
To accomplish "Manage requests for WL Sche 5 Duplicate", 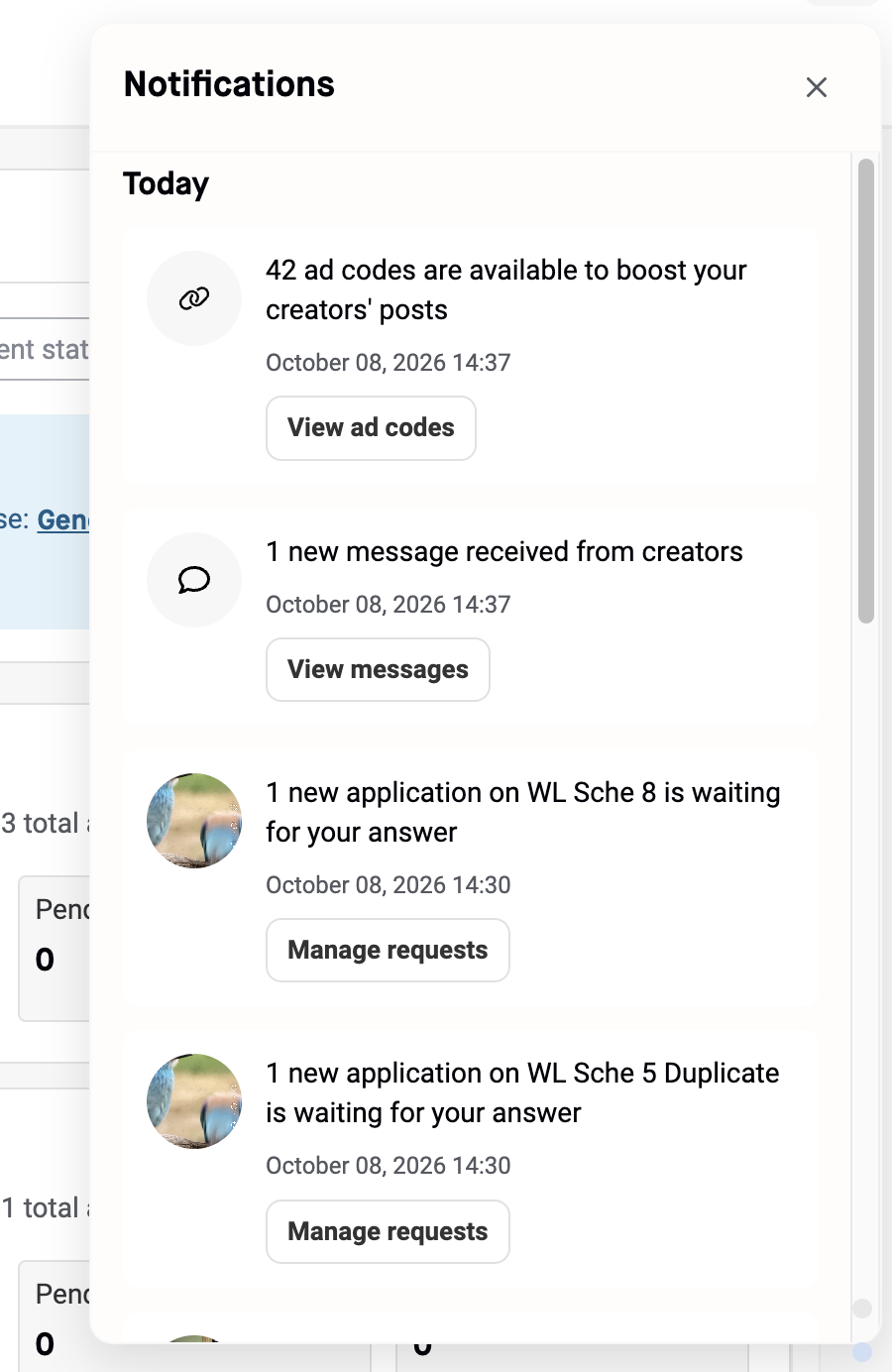I will coord(388,1232).
